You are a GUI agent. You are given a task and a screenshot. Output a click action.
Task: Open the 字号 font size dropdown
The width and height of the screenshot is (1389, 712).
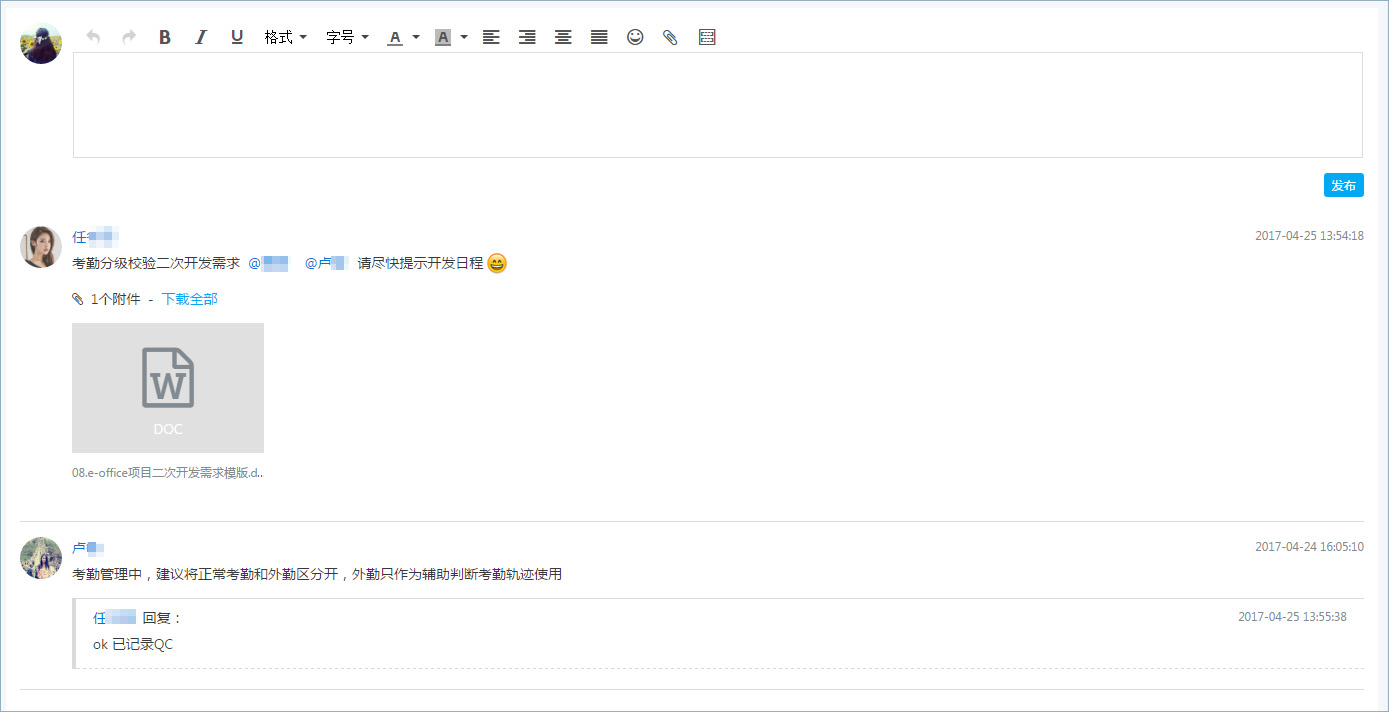347,37
